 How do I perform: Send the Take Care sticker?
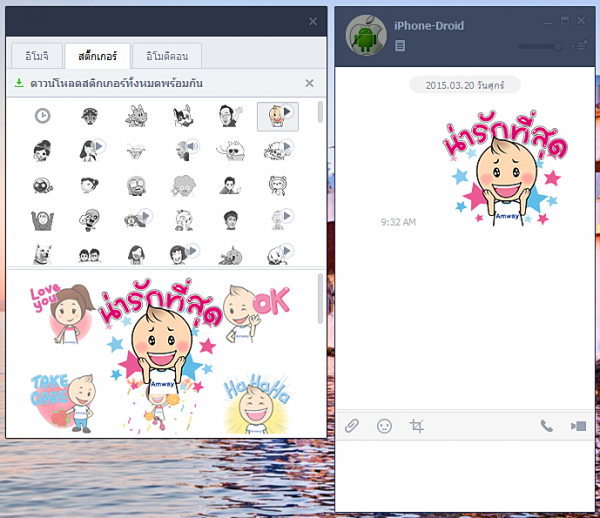click(x=63, y=403)
